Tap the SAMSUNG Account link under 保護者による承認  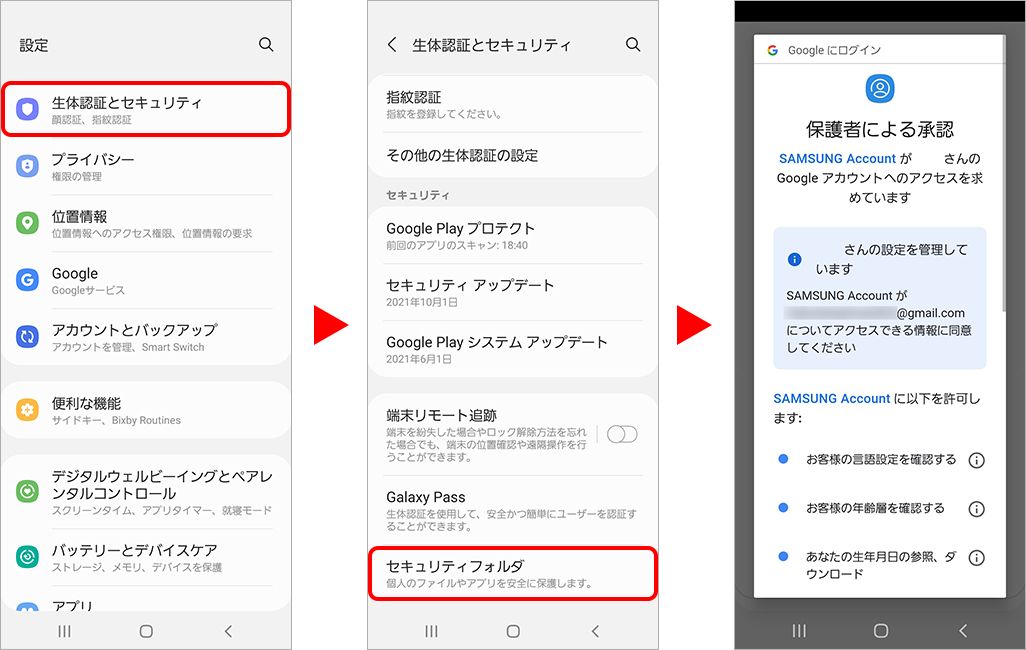point(837,158)
